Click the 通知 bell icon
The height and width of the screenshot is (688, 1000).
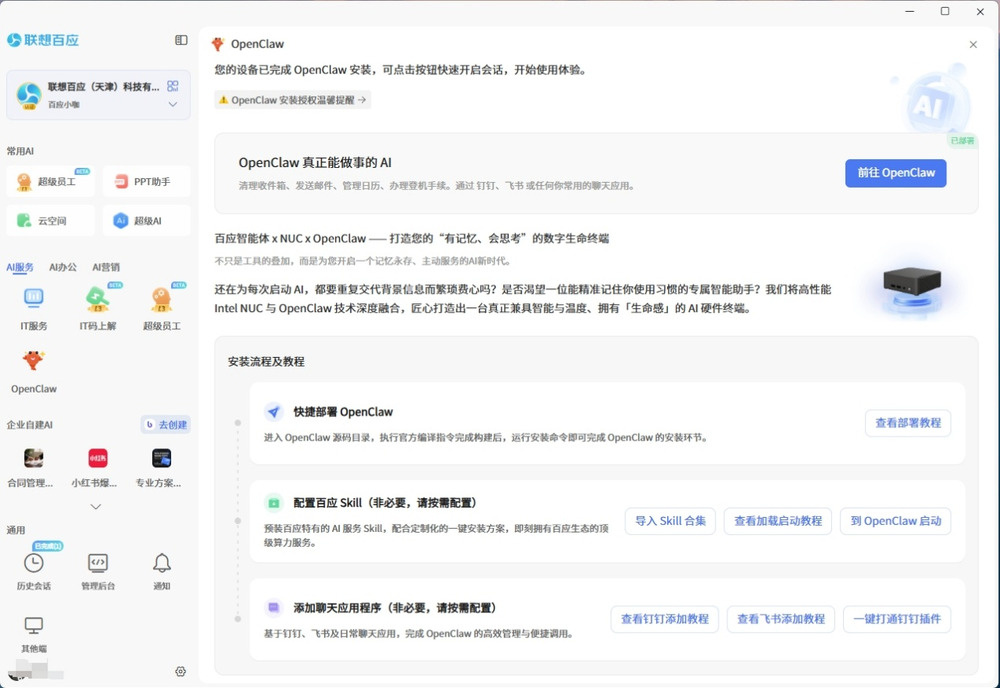pyautogui.click(x=161, y=563)
